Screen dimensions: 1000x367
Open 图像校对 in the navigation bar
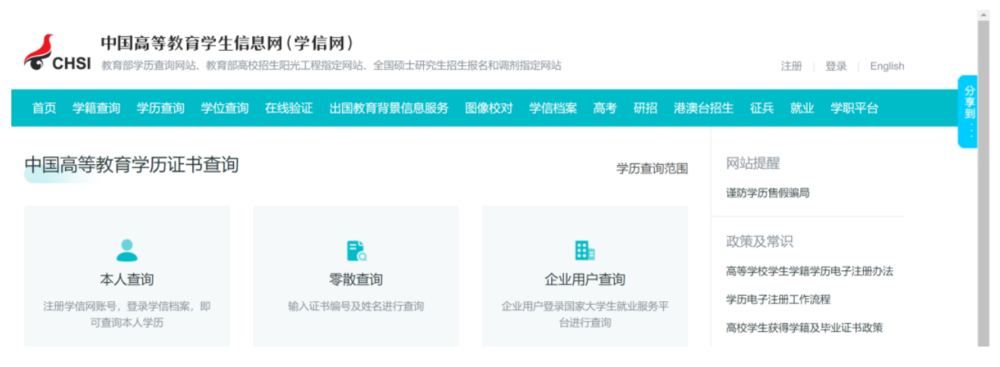coord(489,108)
